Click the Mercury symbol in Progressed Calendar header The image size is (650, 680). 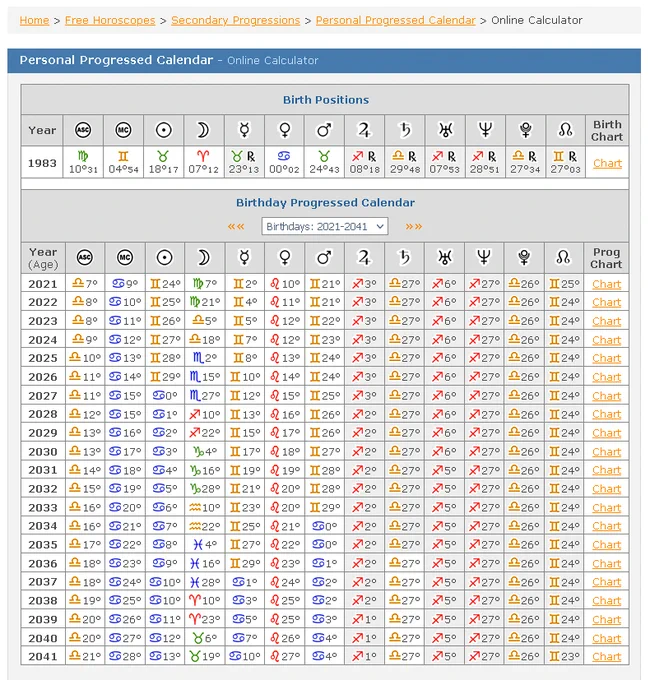point(245,258)
